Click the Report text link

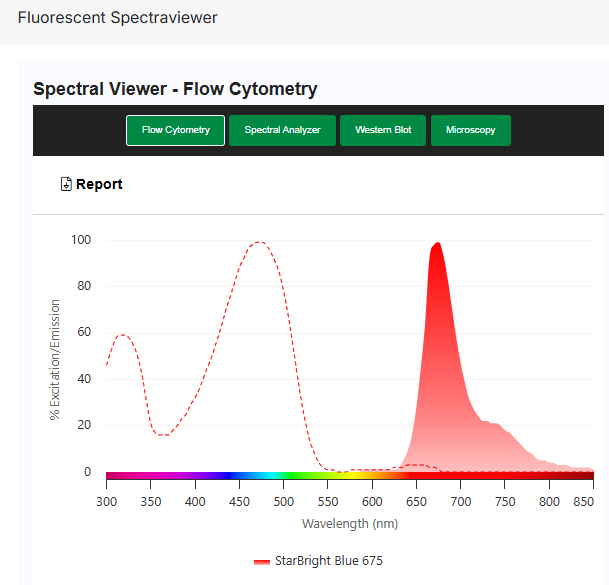(x=99, y=184)
